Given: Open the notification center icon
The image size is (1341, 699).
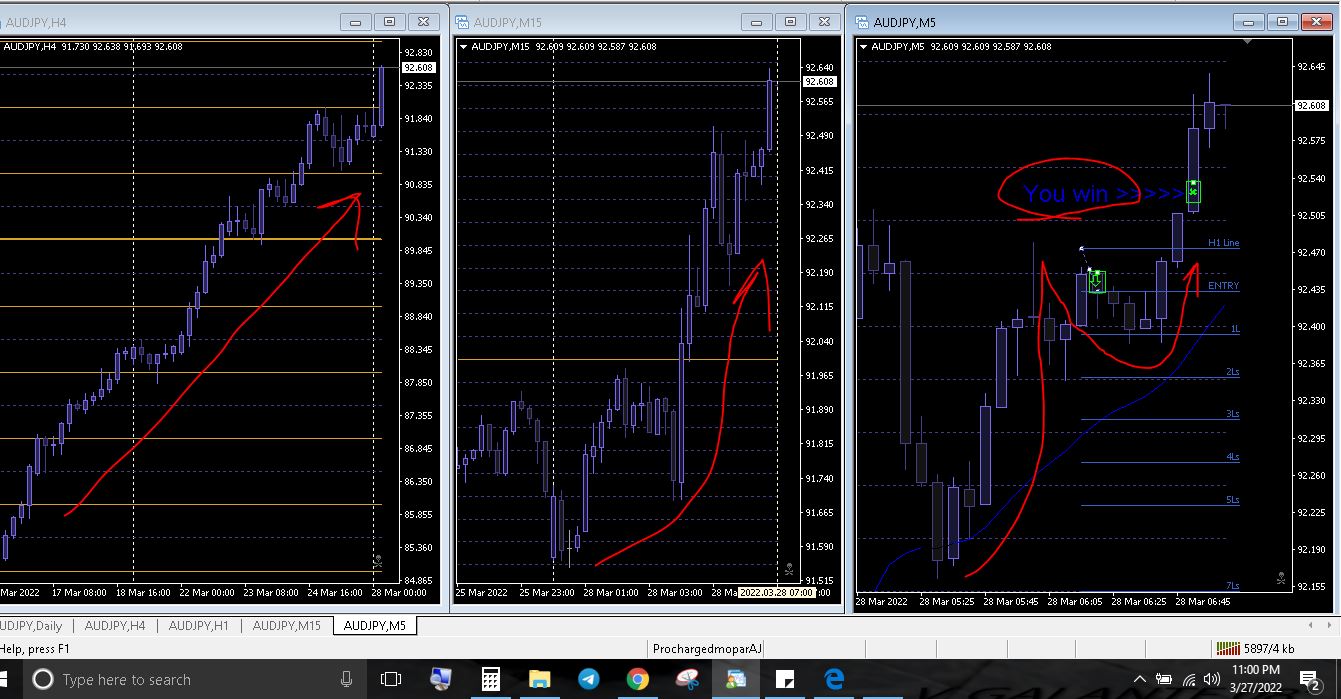Looking at the screenshot, I should click(x=1310, y=680).
